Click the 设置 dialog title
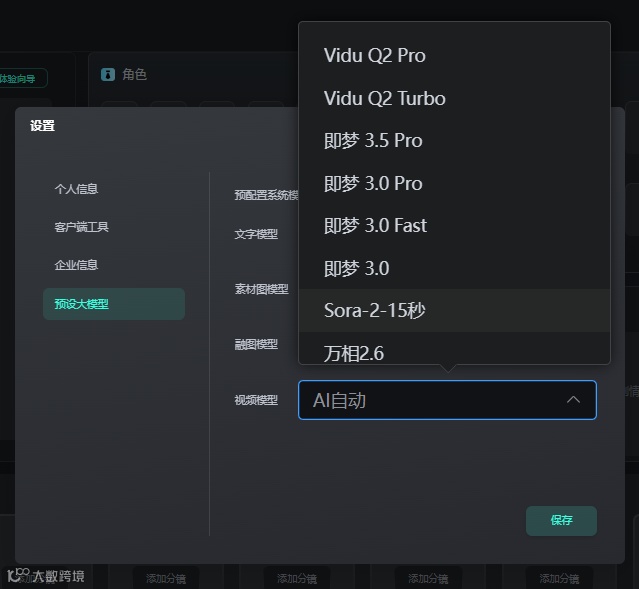This screenshot has width=639, height=589. coord(42,126)
